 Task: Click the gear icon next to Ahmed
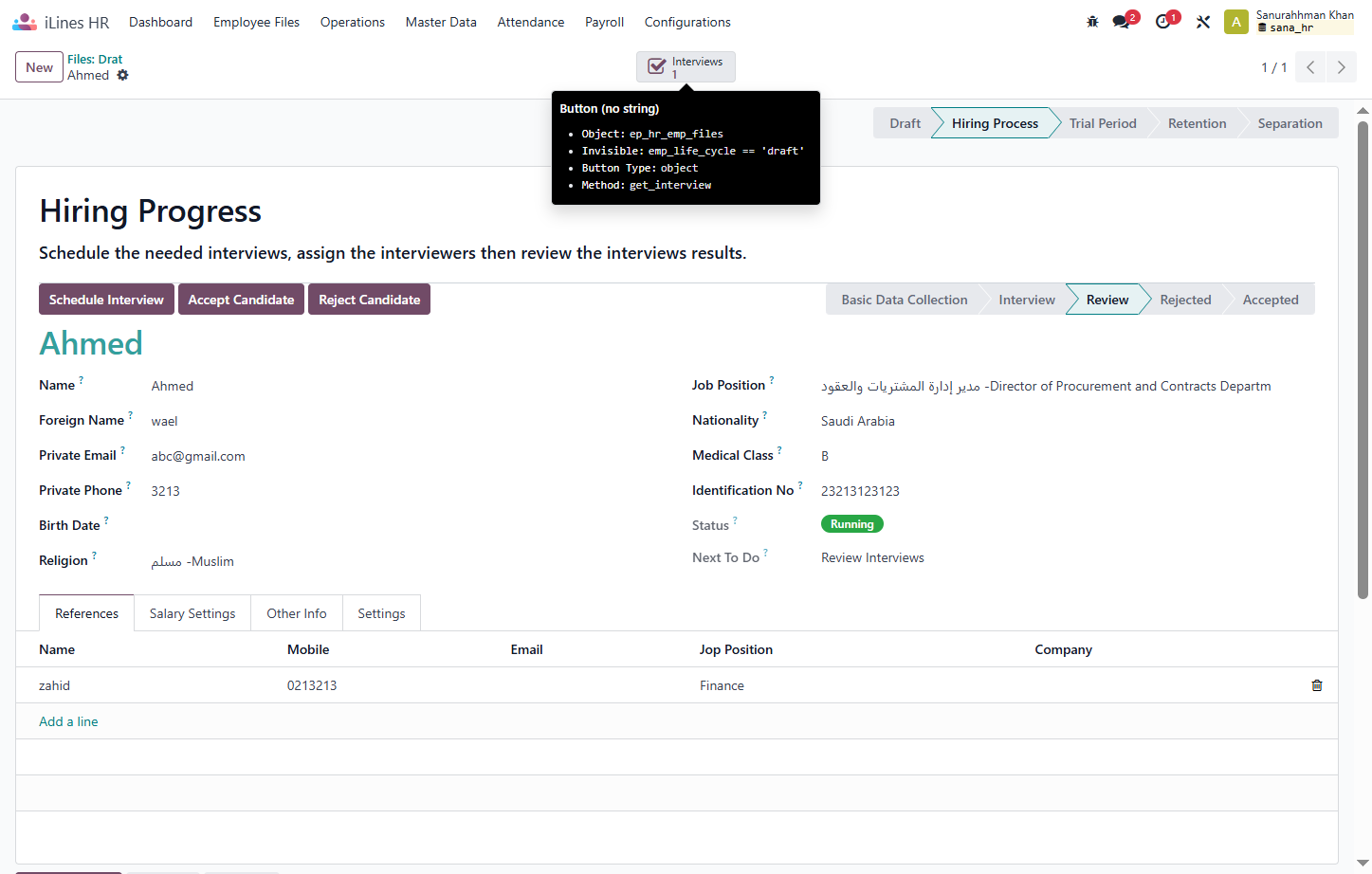click(122, 75)
